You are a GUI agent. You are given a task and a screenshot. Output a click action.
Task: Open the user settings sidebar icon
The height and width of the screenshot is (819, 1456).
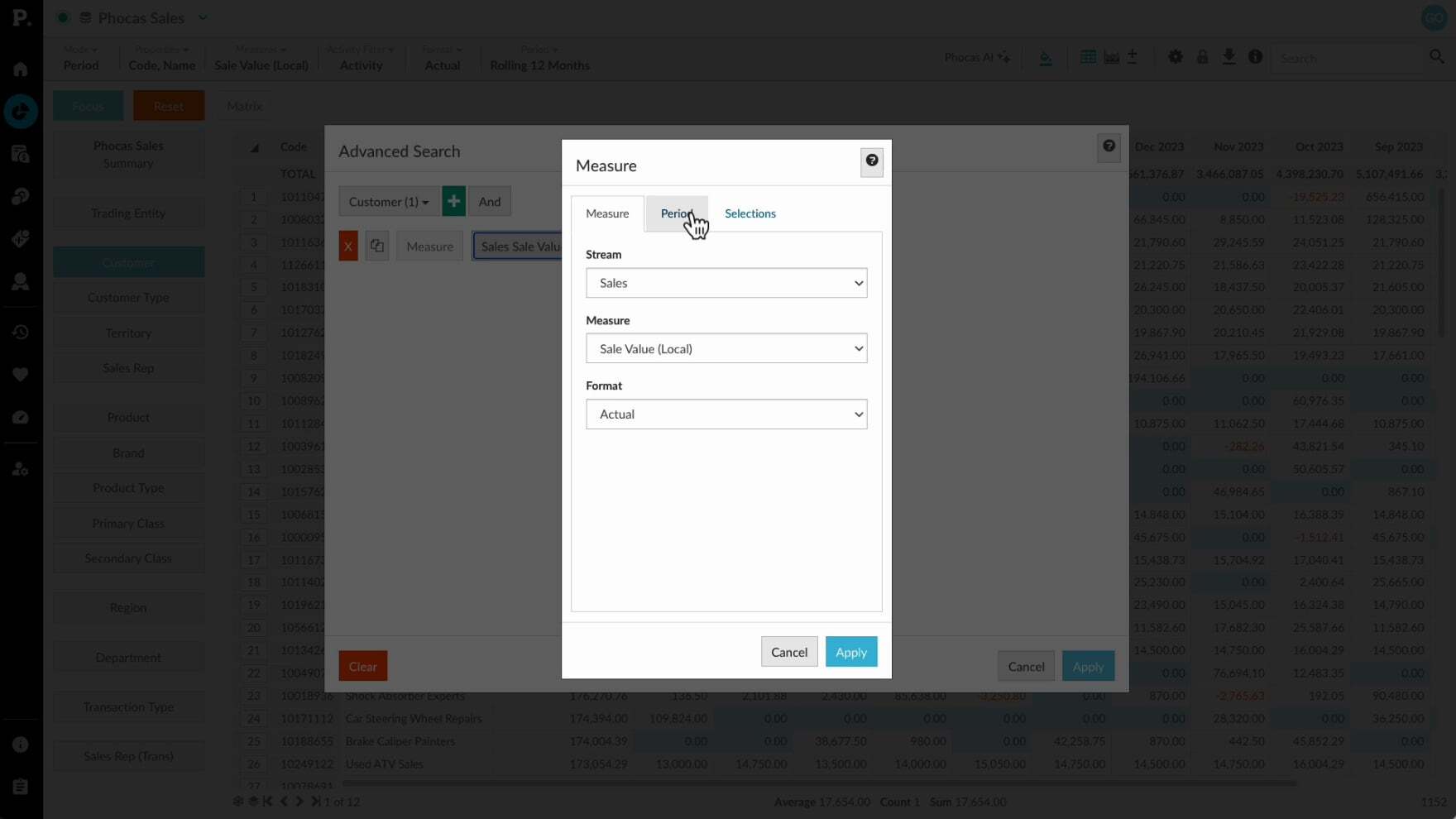point(21,469)
